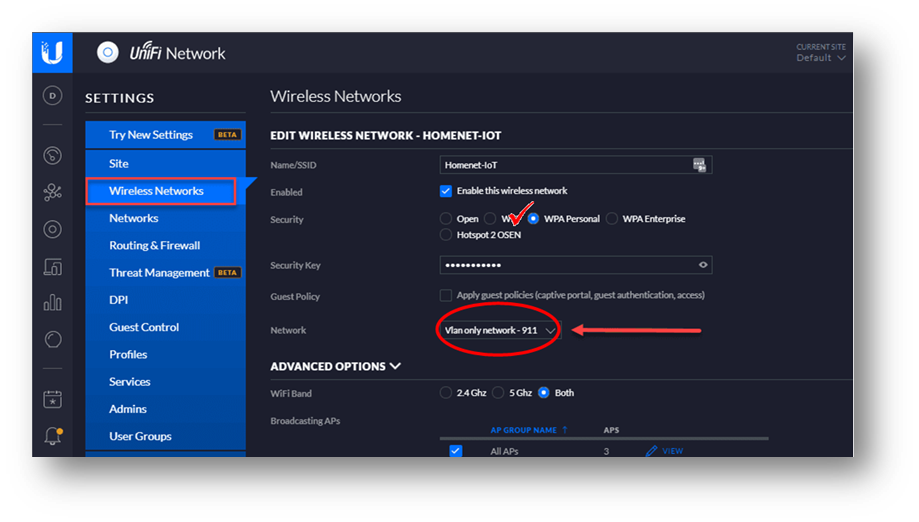Click the Ubiquiti logo icon

click(x=52, y=53)
